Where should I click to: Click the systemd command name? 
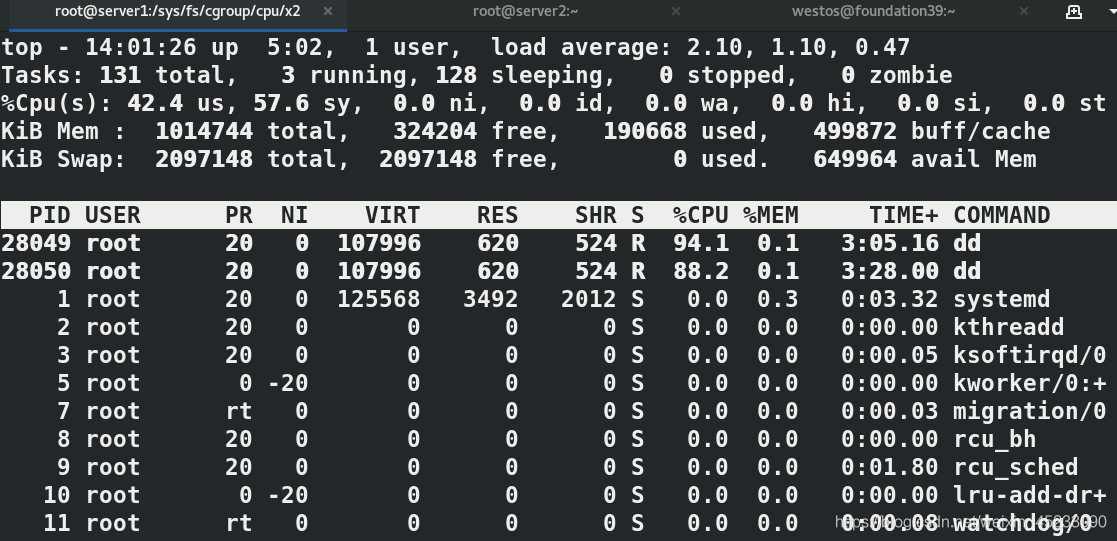pyautogui.click(x=1002, y=299)
